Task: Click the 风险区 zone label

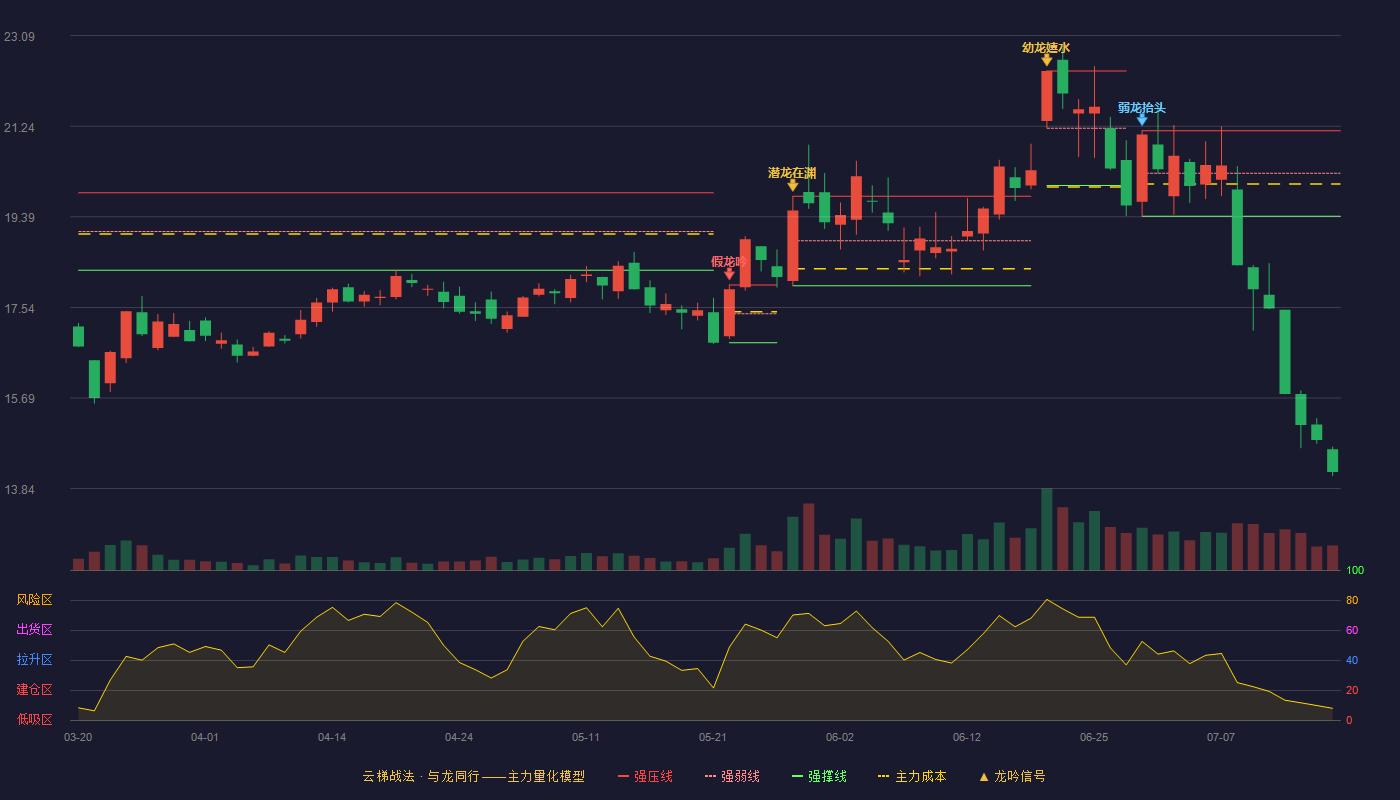Action: coord(34,600)
